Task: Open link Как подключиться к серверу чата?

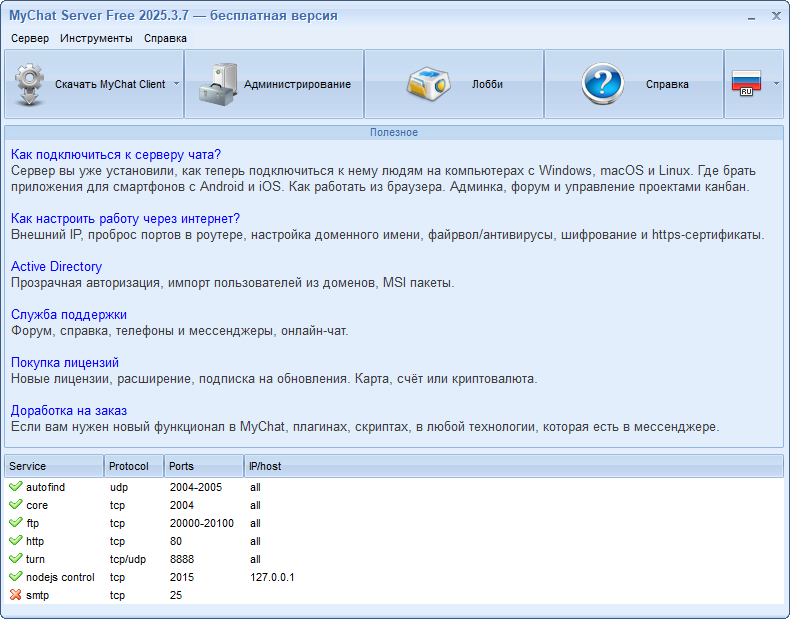Action: pos(116,154)
